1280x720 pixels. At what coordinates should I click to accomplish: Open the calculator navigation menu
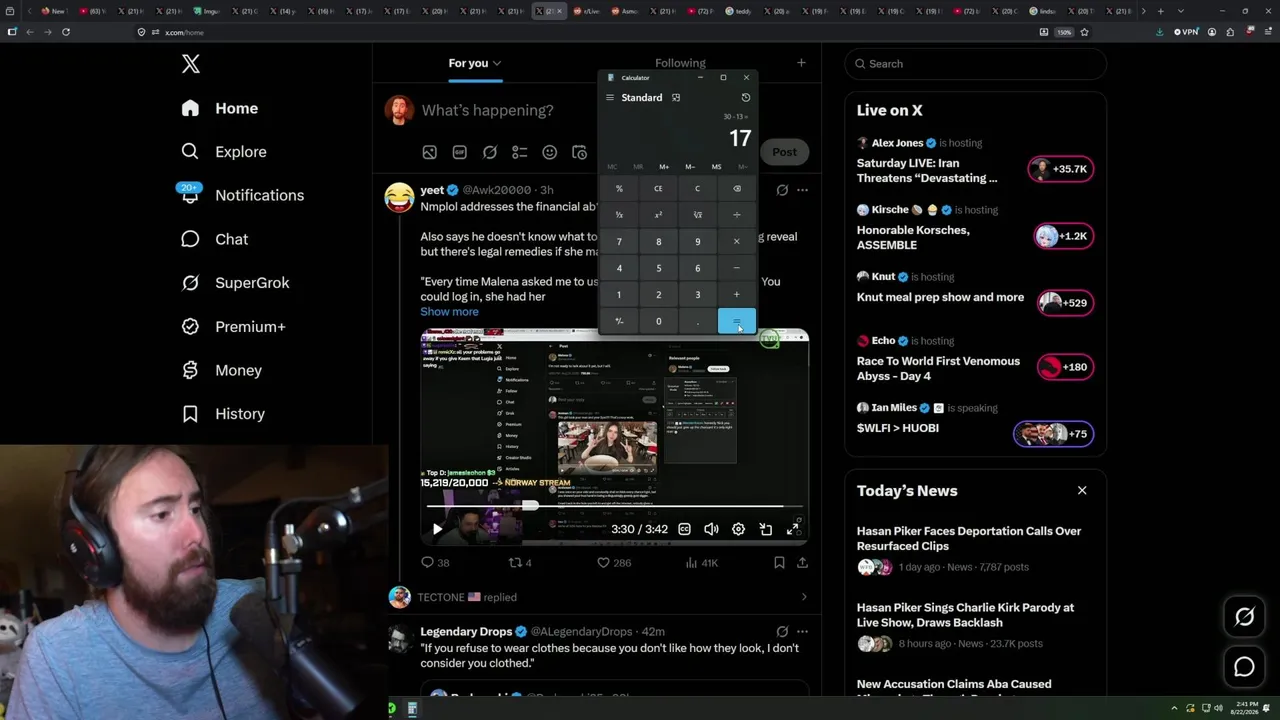click(x=610, y=98)
